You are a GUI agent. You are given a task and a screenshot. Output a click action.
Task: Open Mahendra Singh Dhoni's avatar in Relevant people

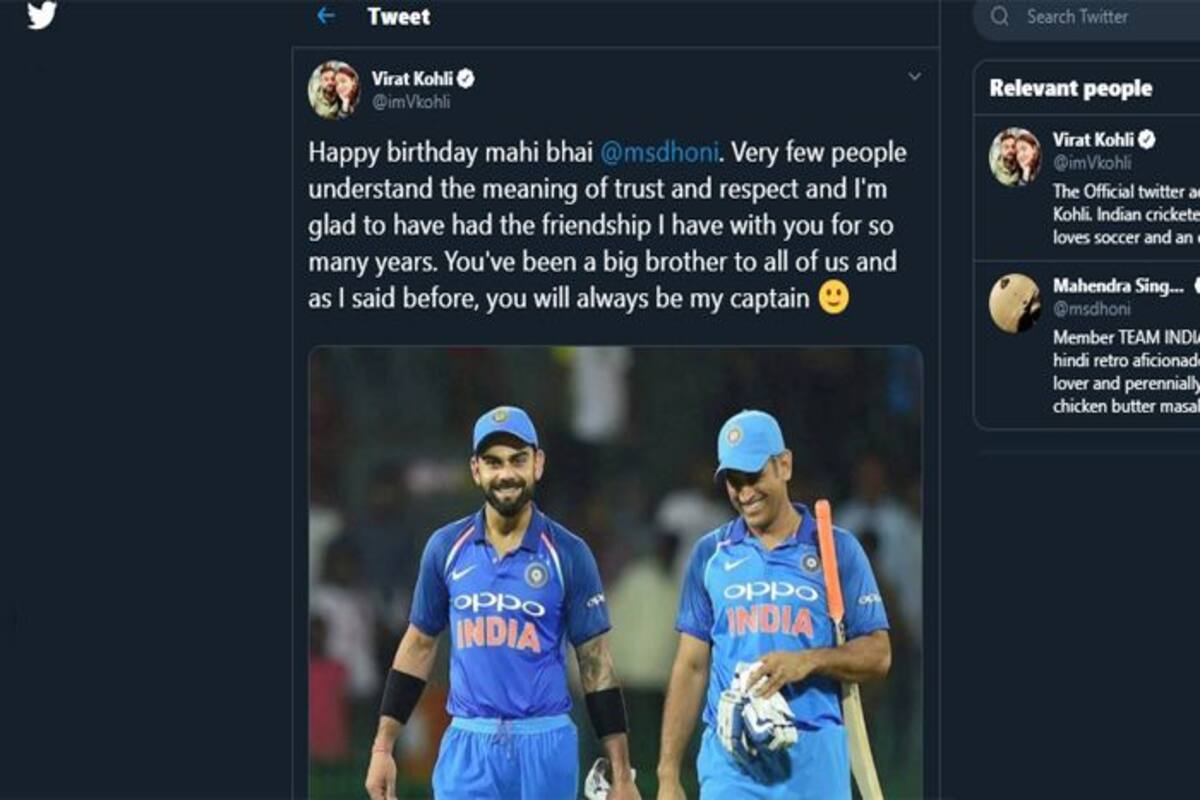tap(1015, 303)
